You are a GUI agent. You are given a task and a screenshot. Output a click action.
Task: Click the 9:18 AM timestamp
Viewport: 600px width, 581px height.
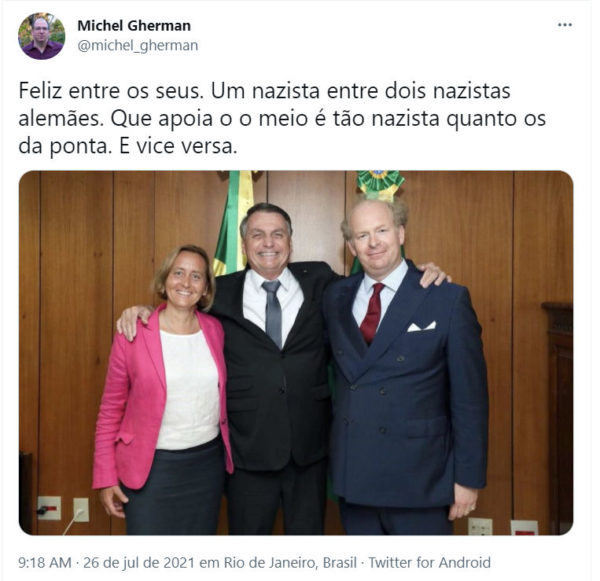[x=45, y=563]
